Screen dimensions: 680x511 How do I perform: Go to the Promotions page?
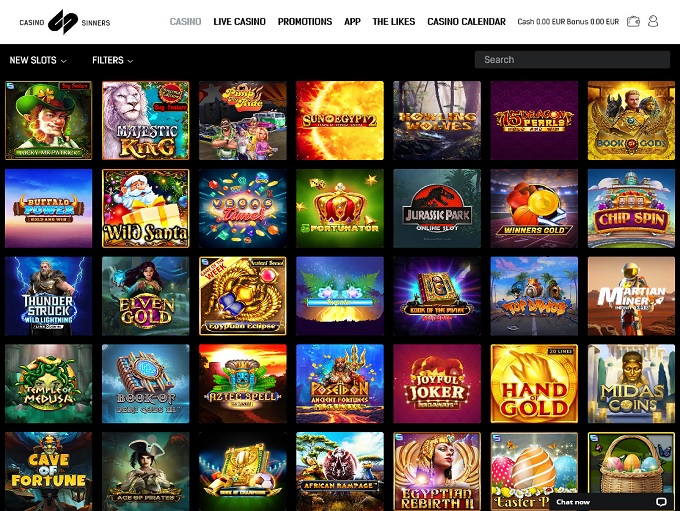click(x=305, y=22)
